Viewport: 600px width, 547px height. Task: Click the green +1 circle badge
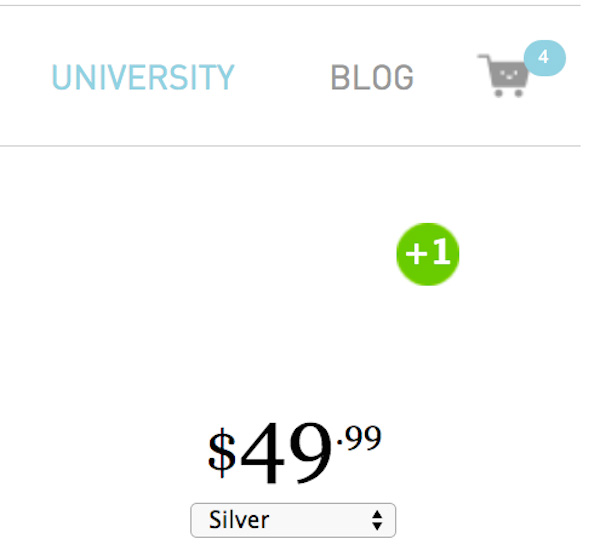[428, 254]
